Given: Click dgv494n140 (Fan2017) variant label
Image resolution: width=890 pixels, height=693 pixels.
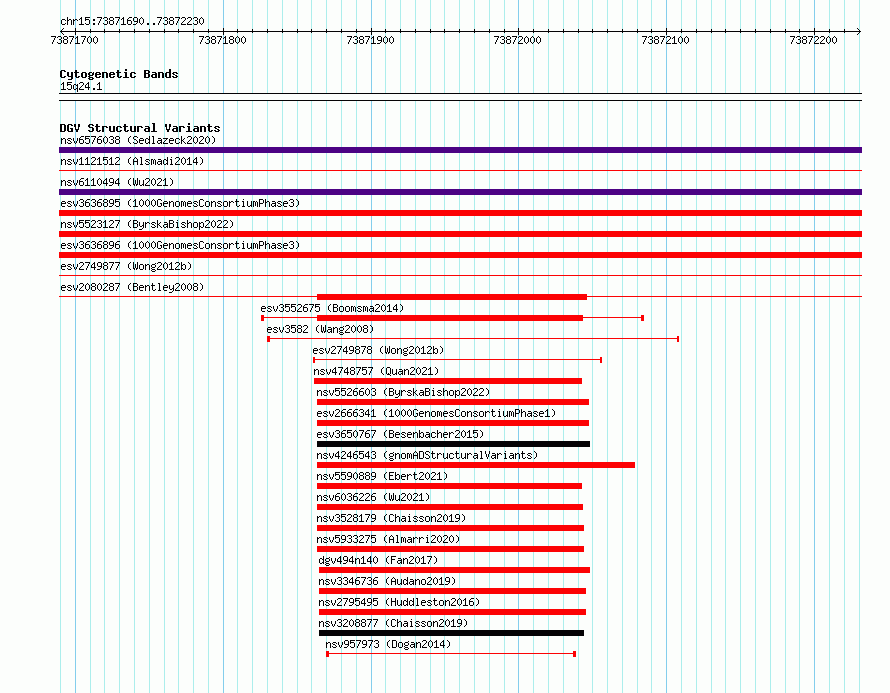Looking at the screenshot, I should point(378,560).
